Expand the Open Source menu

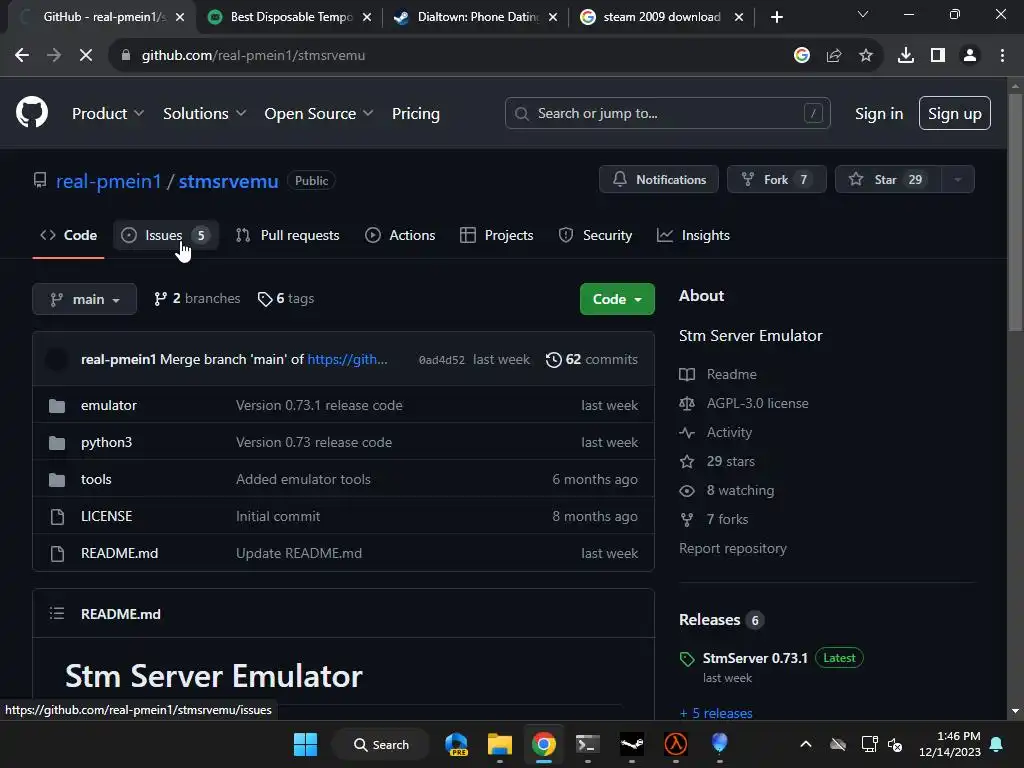[319, 113]
